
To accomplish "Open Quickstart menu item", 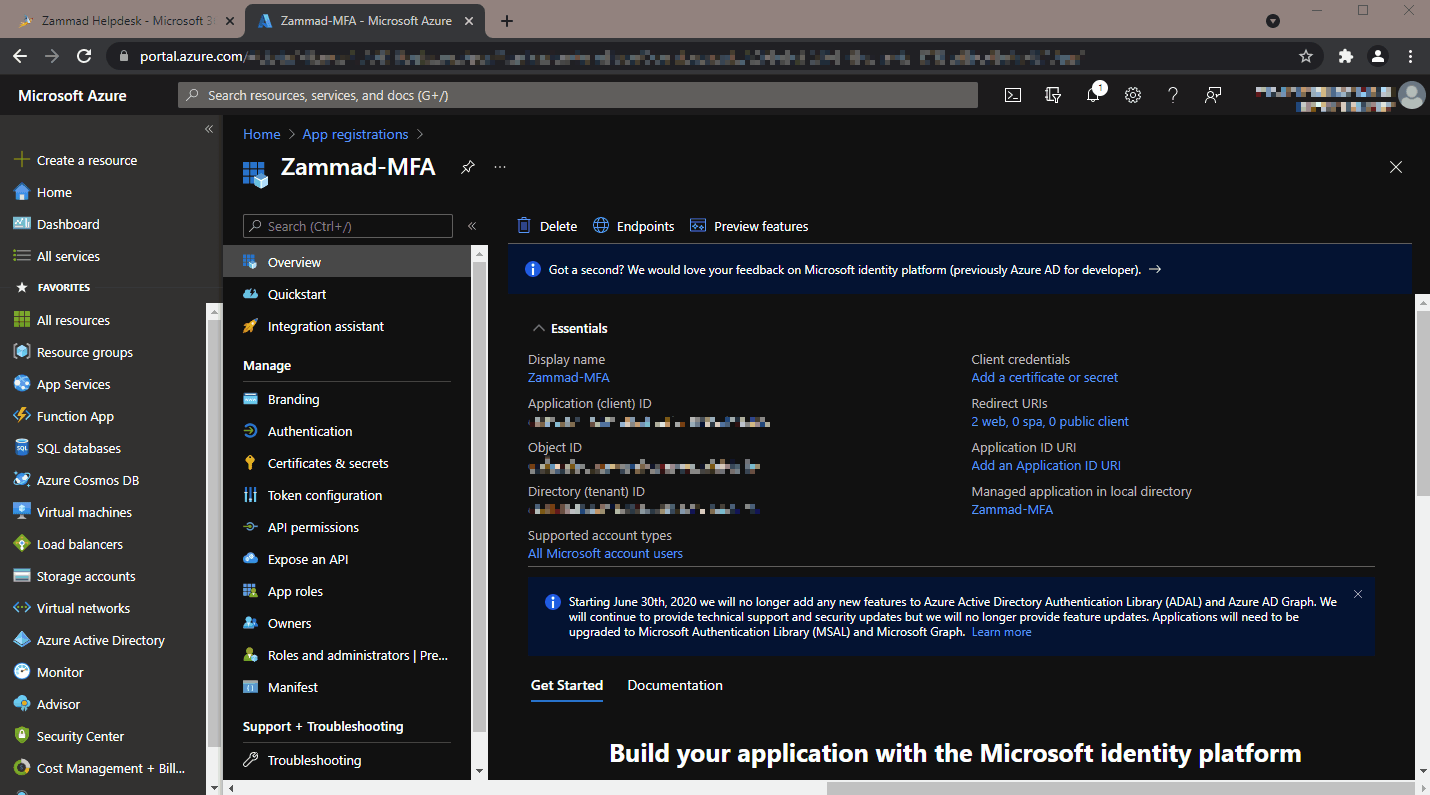I will (346, 294).
